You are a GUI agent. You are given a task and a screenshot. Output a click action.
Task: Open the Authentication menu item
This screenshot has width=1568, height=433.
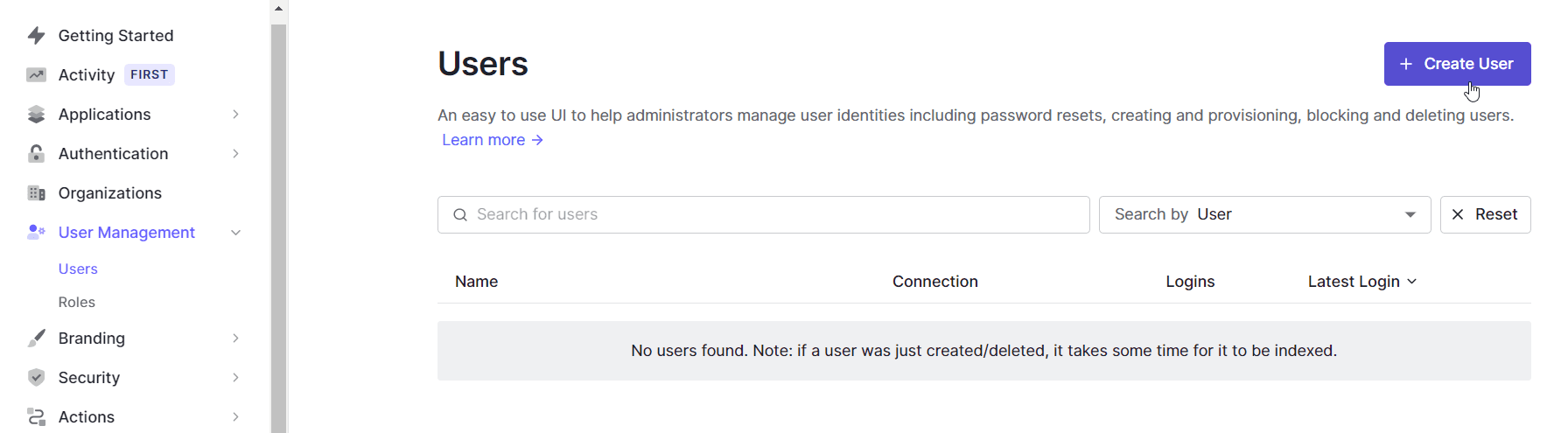tap(114, 154)
